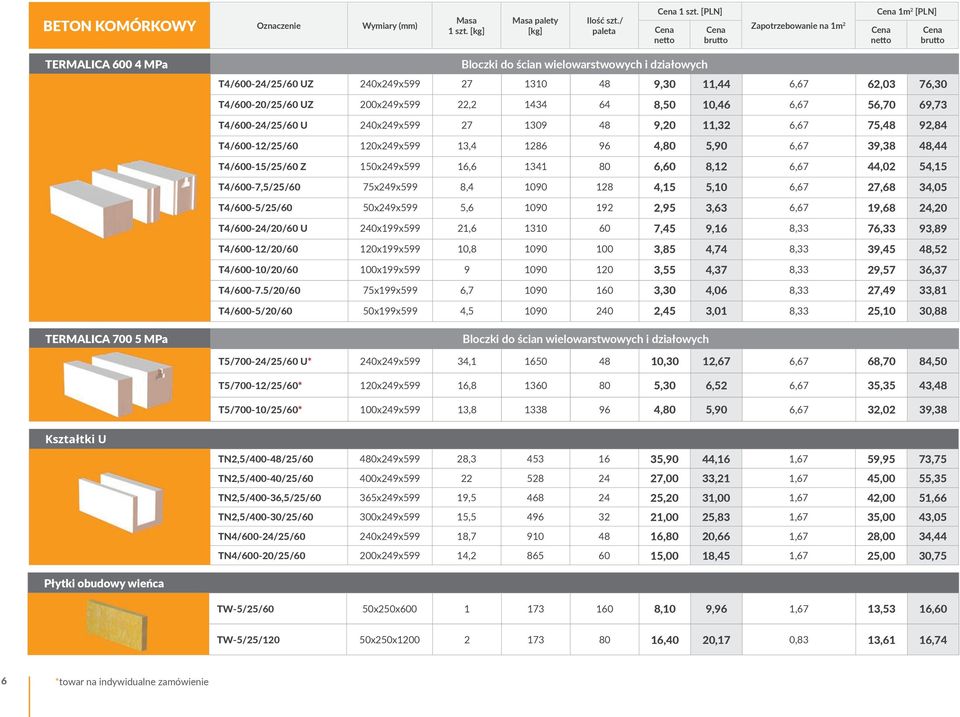
Task: Click the Płytki obudowy wieńca tile image
Action: (x=116, y=625)
